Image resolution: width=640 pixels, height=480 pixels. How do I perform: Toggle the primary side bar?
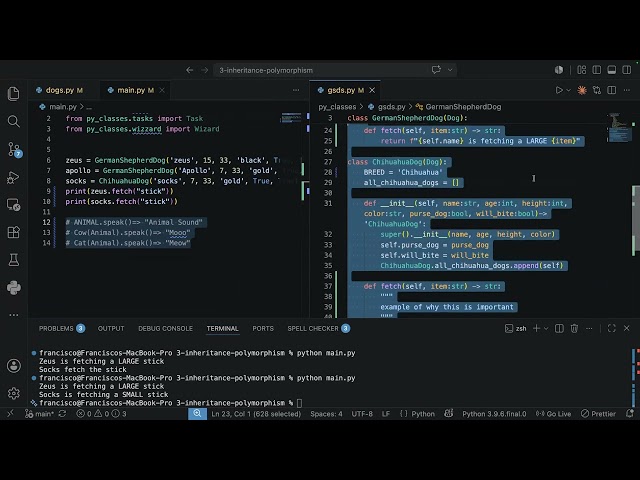(x=597, y=70)
